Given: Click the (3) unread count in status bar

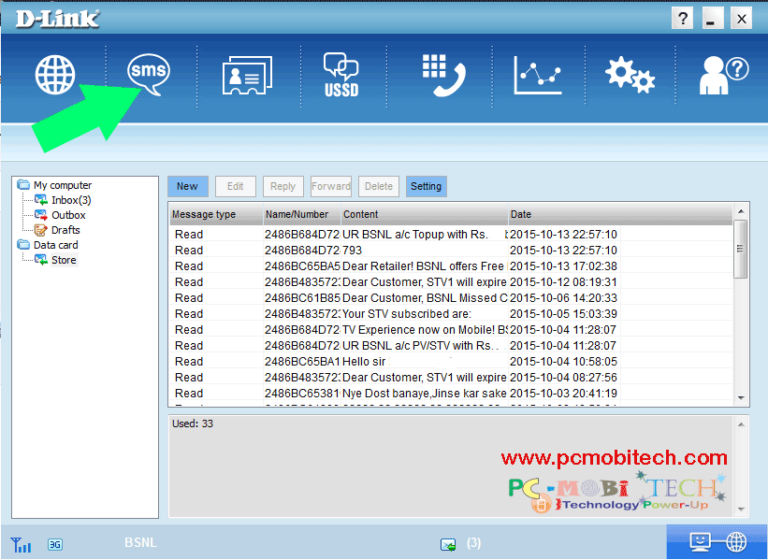Looking at the screenshot, I should [473, 543].
